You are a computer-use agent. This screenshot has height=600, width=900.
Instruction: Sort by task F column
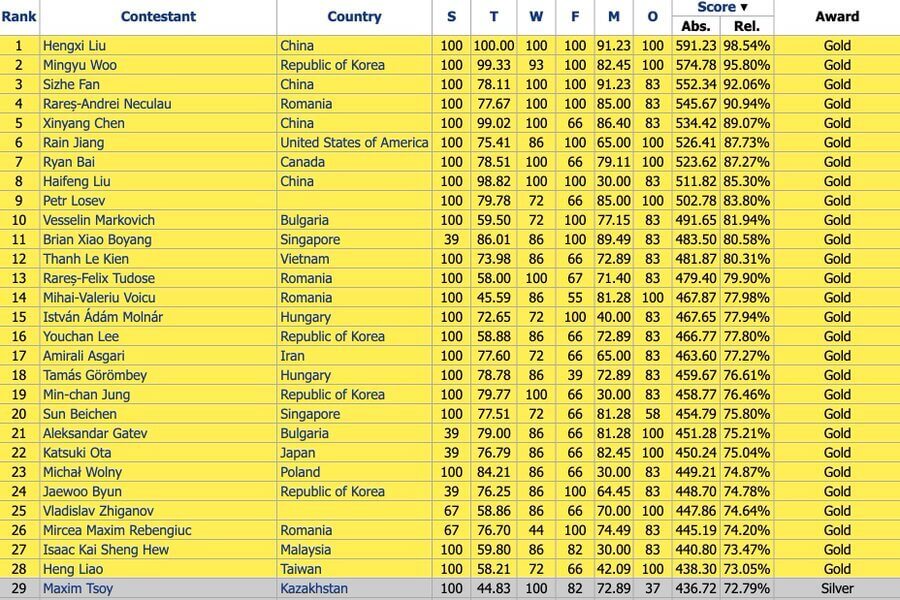tap(575, 17)
